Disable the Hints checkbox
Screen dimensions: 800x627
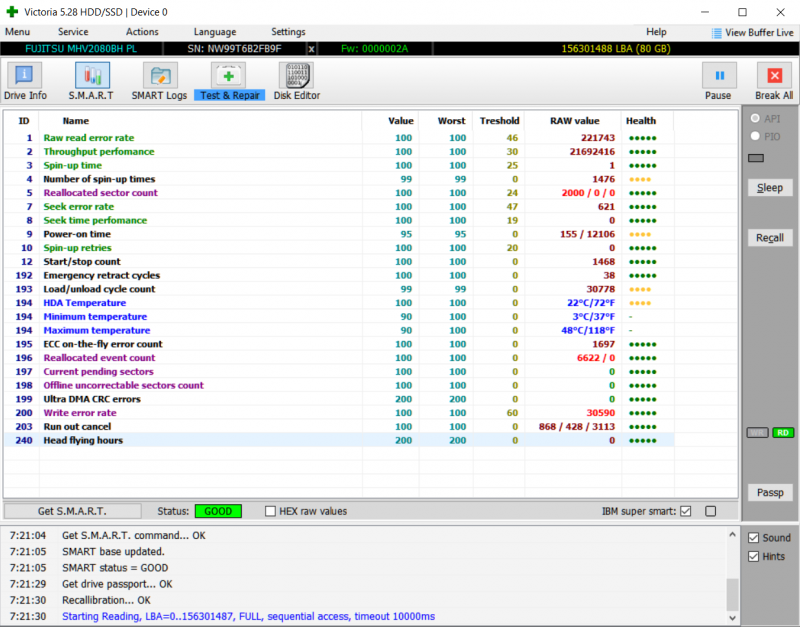pyautogui.click(x=754, y=556)
